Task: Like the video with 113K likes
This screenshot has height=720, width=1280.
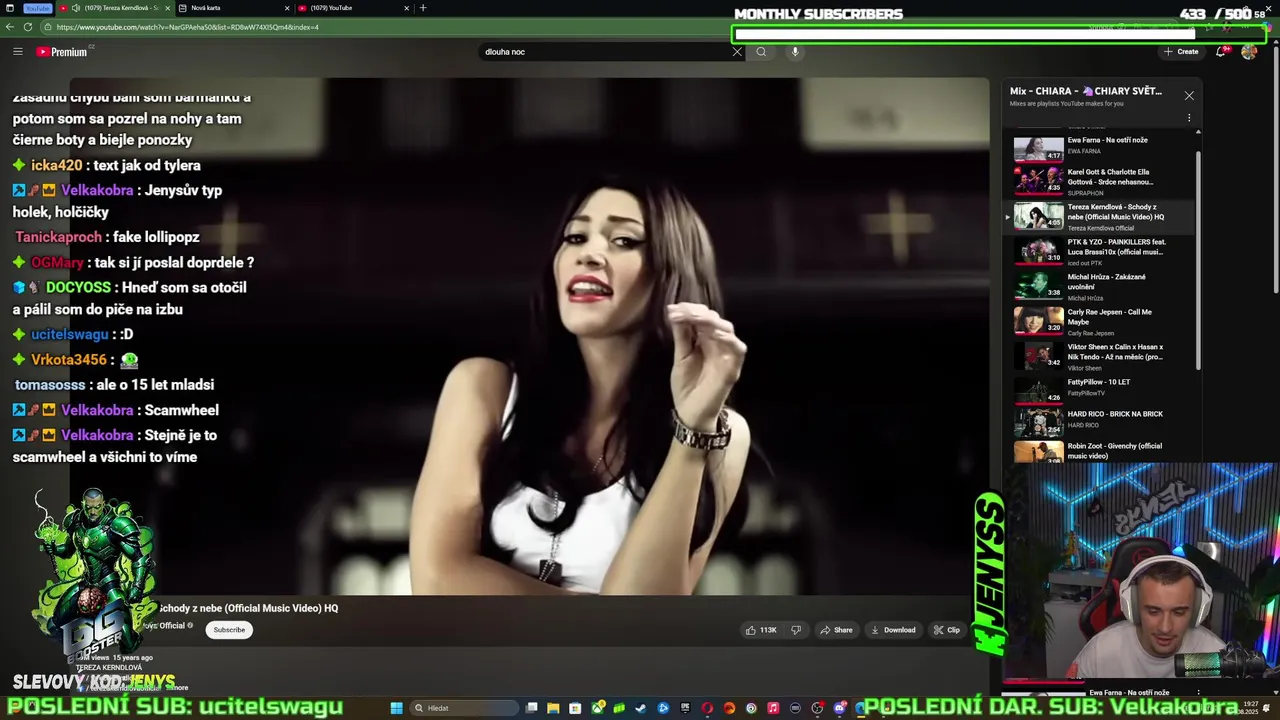Action: [761, 630]
